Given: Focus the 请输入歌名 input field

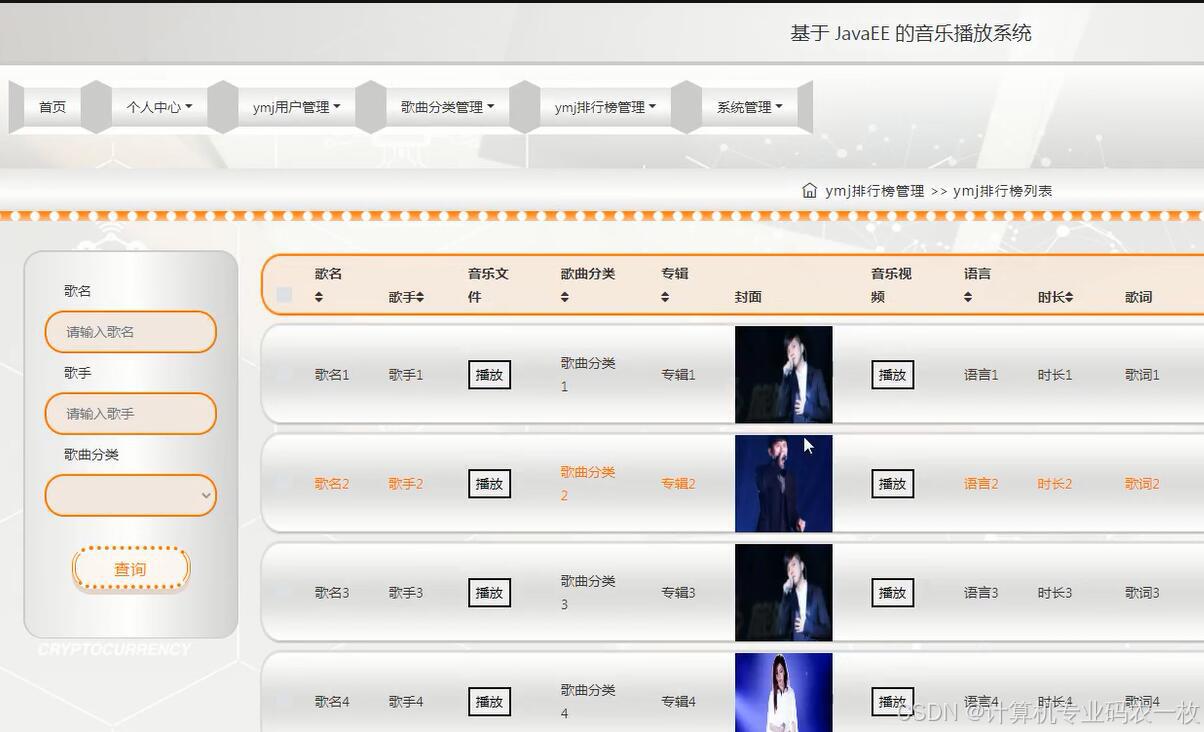Looking at the screenshot, I should 130,332.
